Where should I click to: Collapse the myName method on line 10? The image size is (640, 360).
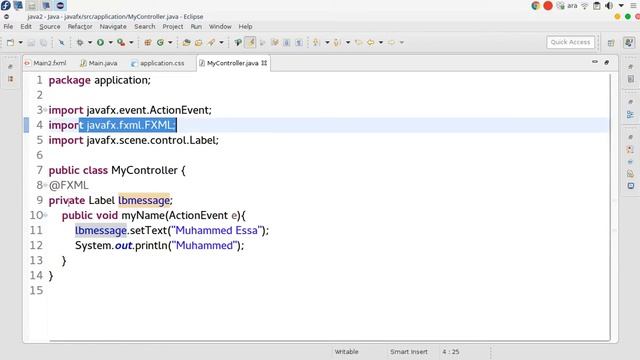tap(45, 215)
